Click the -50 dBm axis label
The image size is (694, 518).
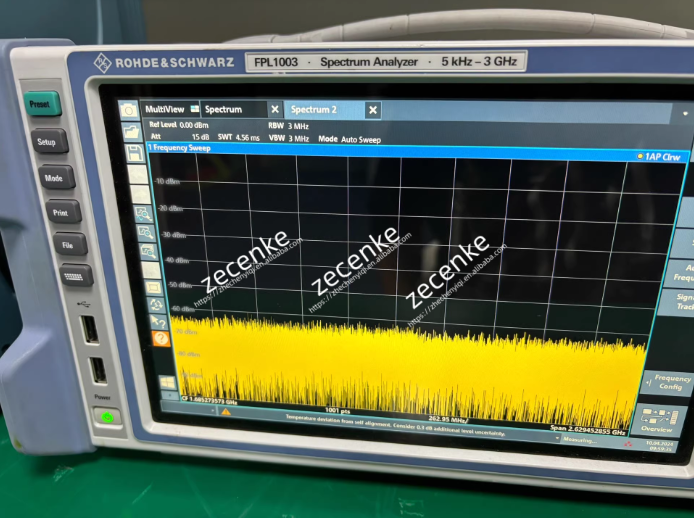coord(179,284)
